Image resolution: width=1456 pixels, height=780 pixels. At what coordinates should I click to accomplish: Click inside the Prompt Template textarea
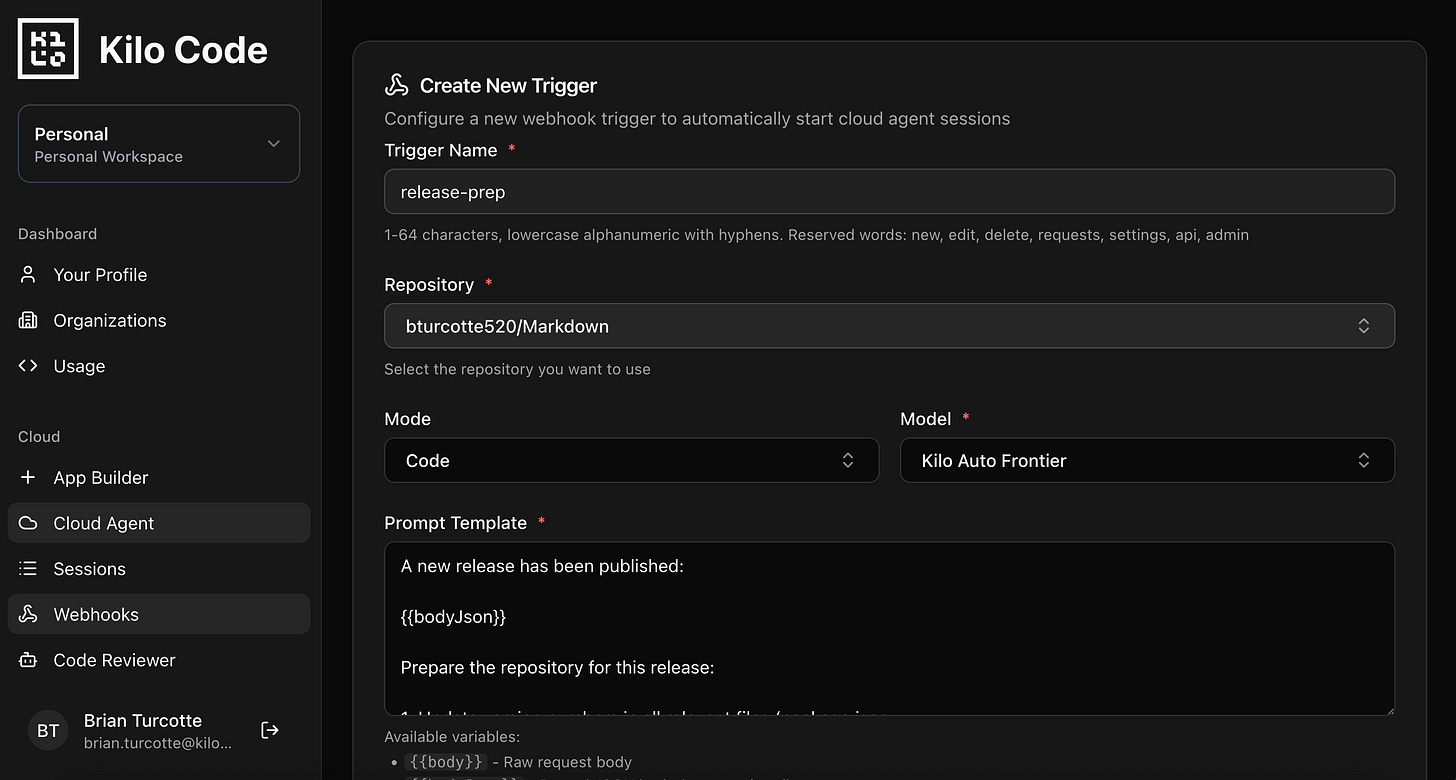889,629
